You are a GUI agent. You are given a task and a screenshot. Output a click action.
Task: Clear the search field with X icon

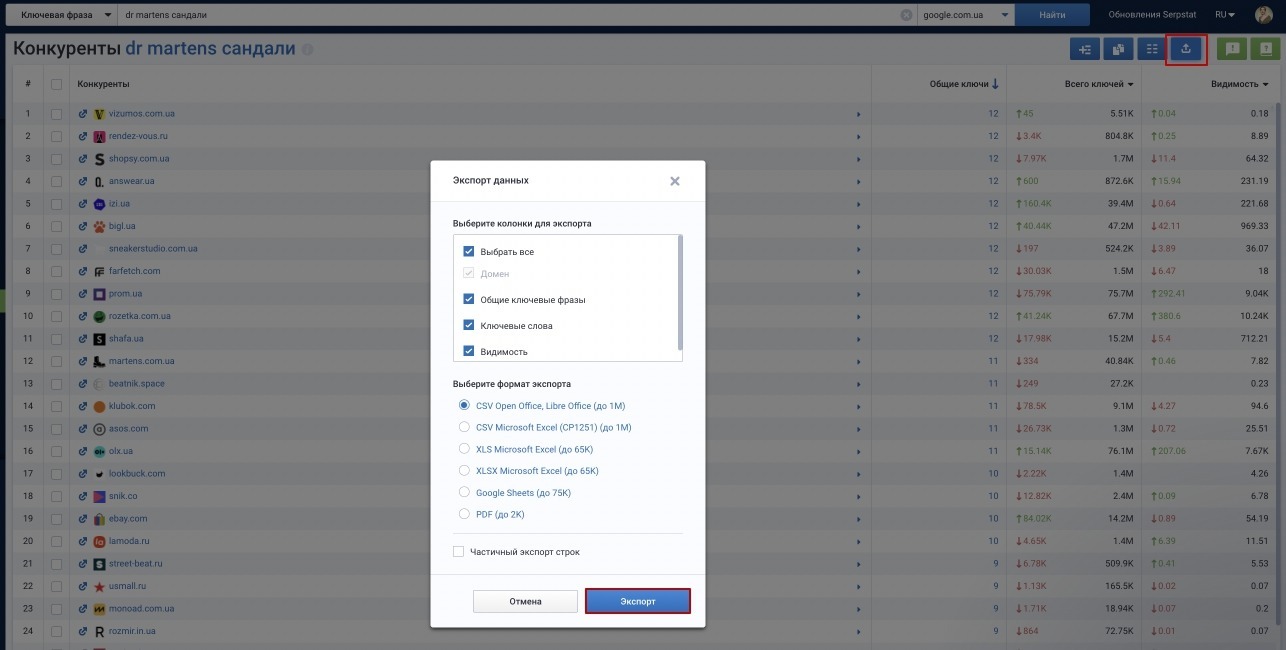click(906, 15)
